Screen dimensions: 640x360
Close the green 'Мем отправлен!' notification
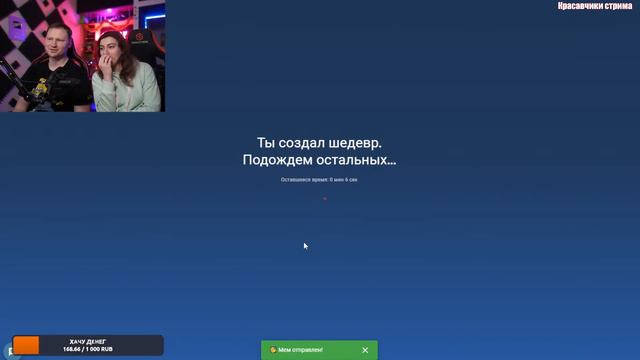(x=365, y=350)
